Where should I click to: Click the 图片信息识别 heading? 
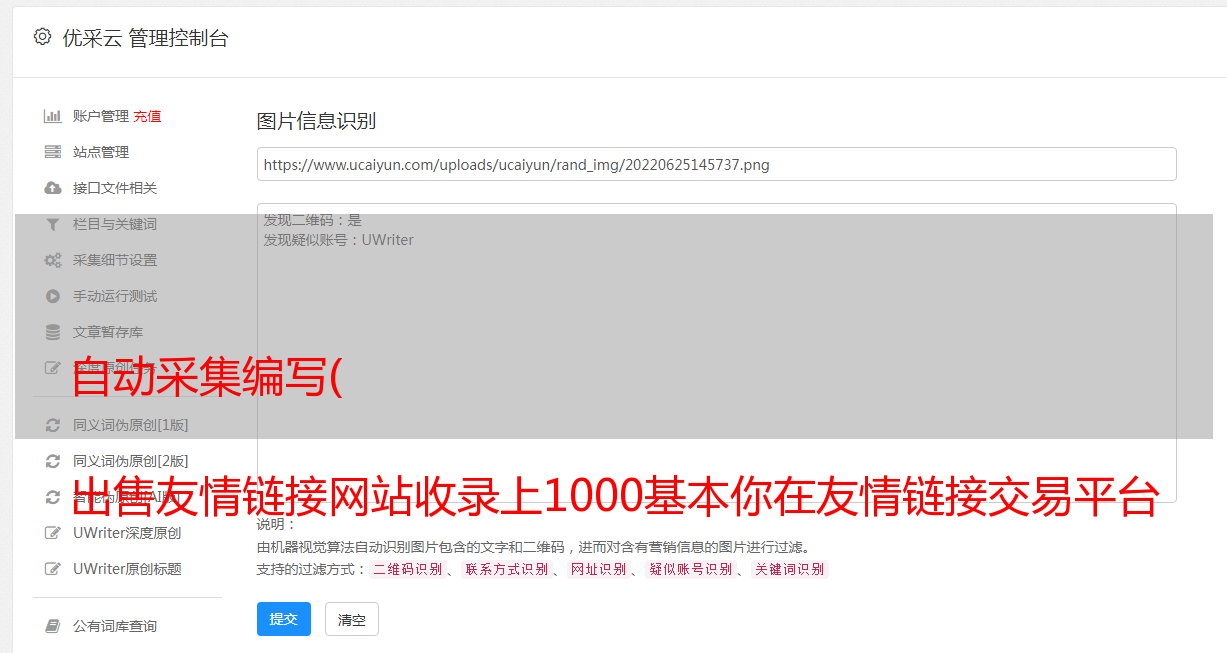316,121
